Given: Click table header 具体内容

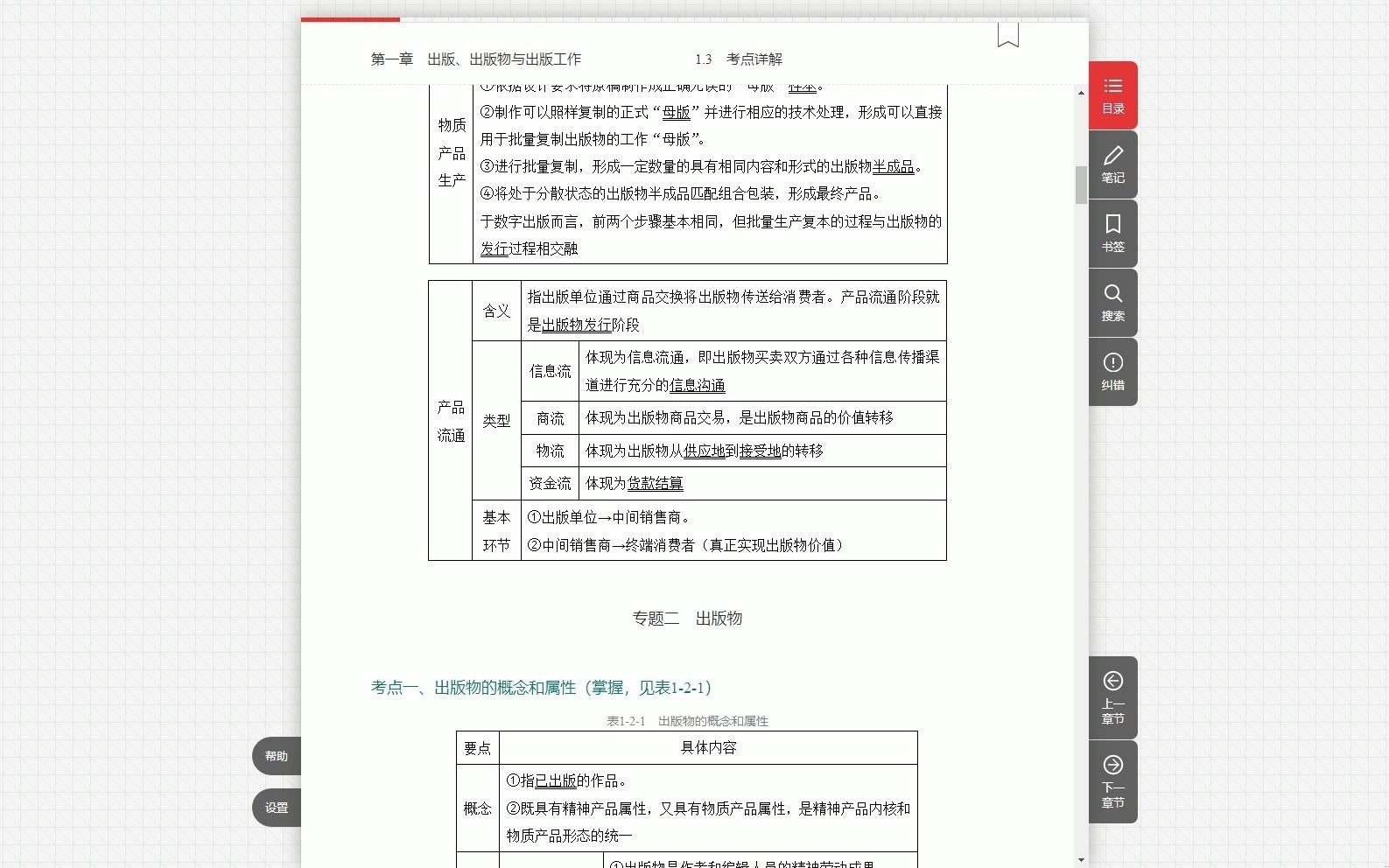Looking at the screenshot, I should coord(708,747).
